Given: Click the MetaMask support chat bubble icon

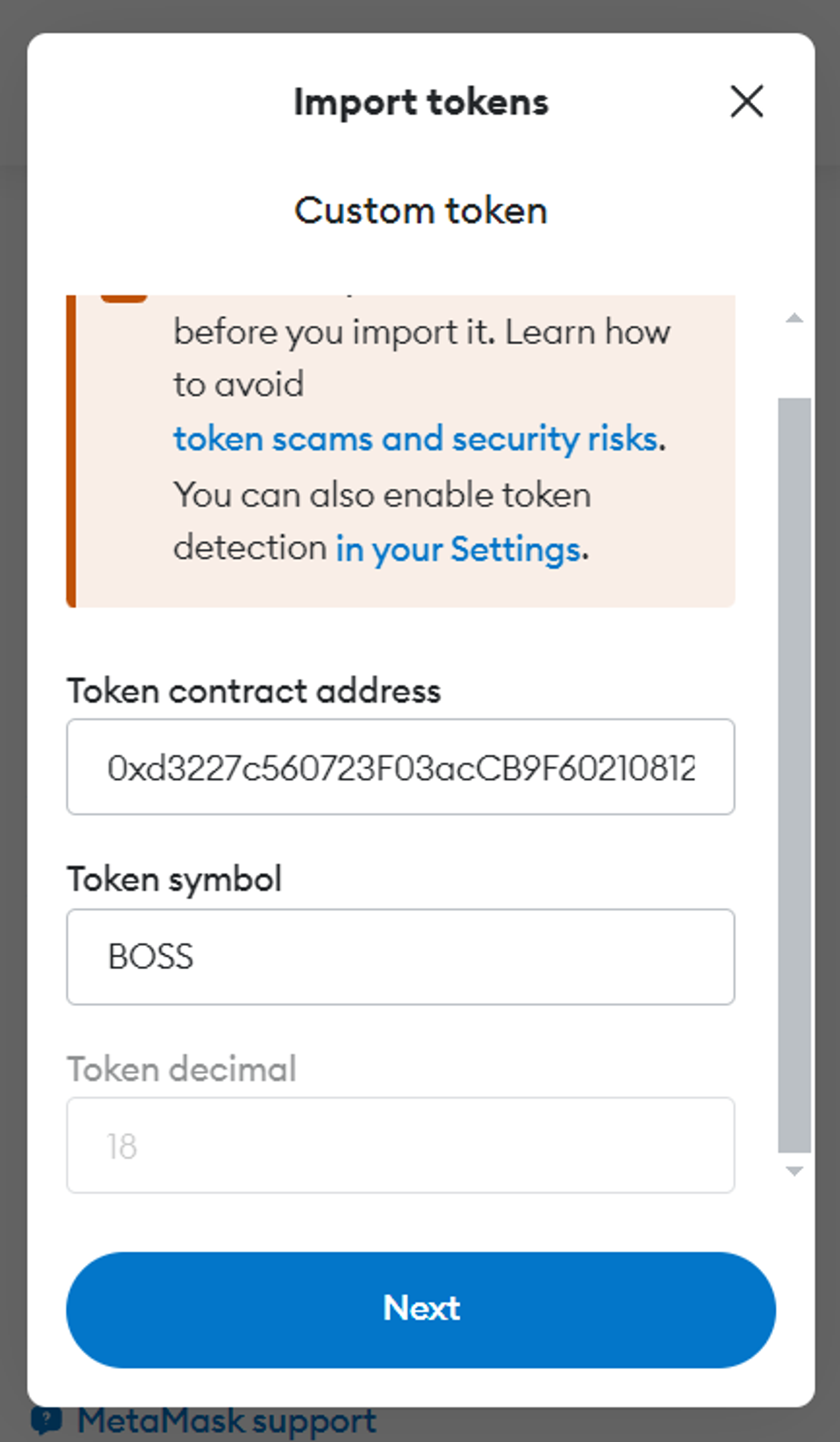Looking at the screenshot, I should point(46,1420).
